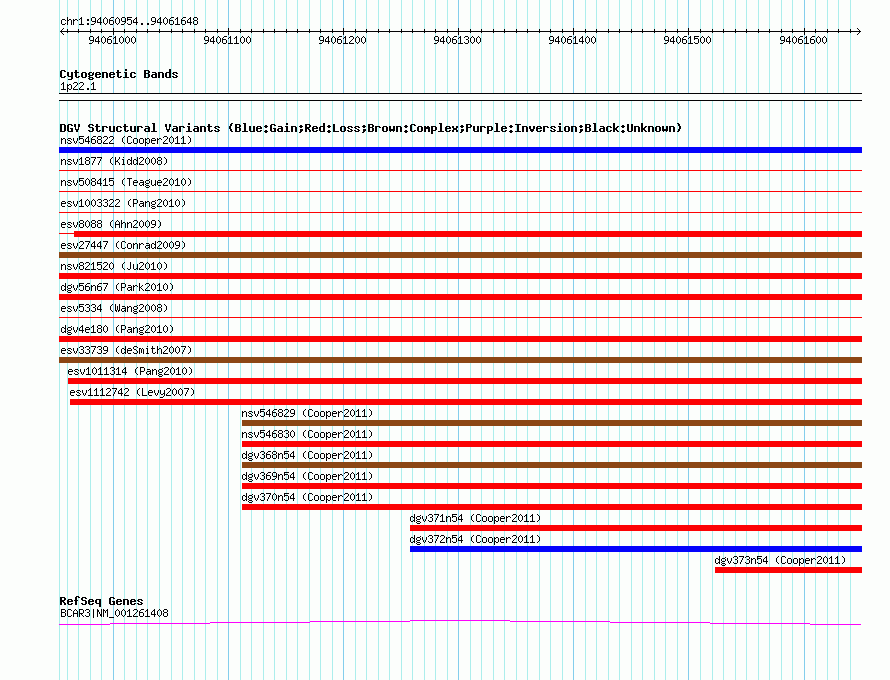
Task: Click the Cytogenetic Bands track title
Action: click(x=119, y=74)
